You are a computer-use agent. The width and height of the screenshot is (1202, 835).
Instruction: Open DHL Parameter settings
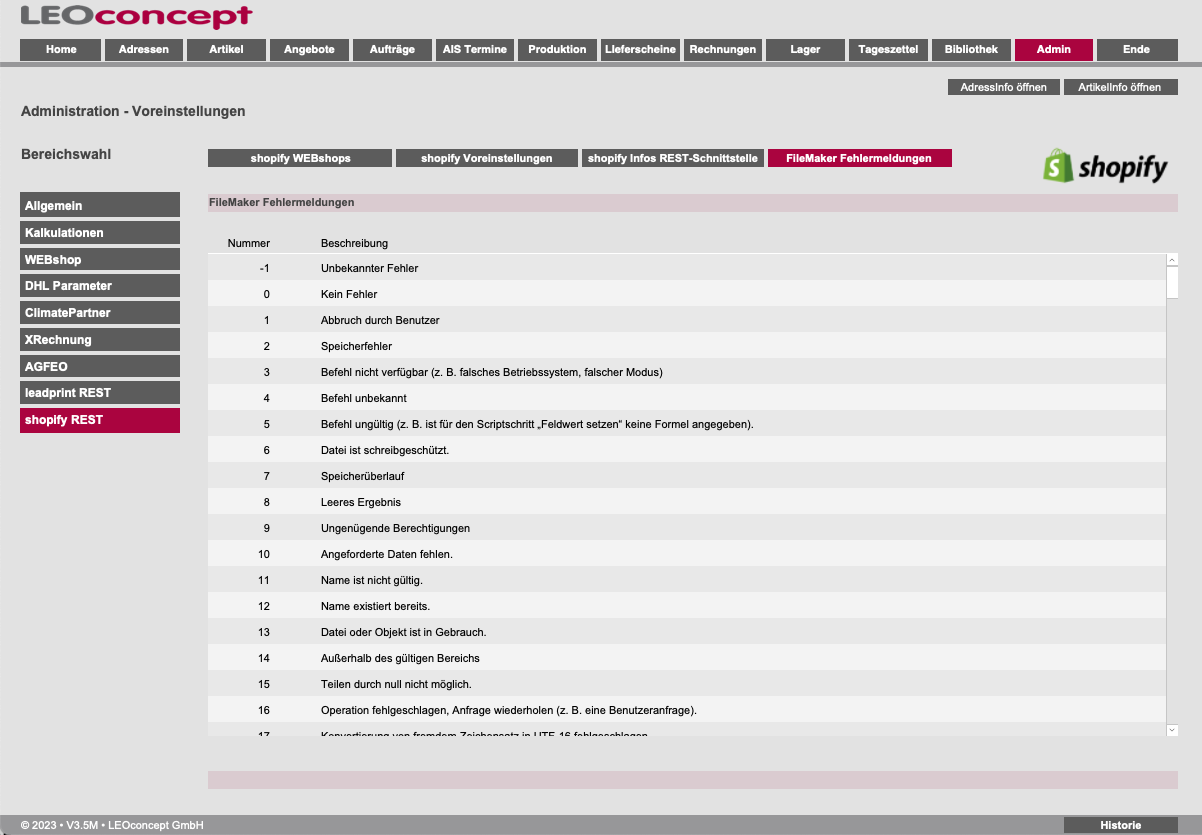(100, 286)
